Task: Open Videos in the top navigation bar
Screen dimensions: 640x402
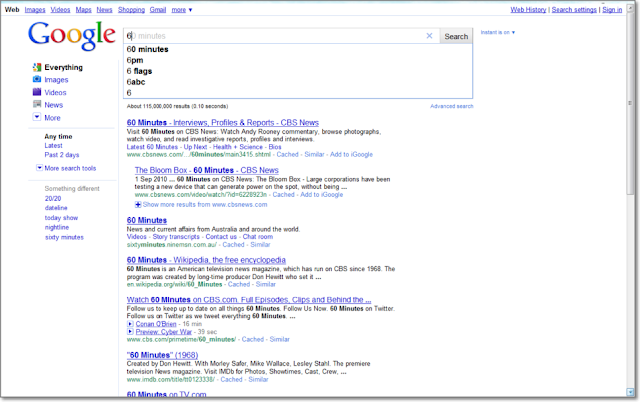Action: (60, 10)
